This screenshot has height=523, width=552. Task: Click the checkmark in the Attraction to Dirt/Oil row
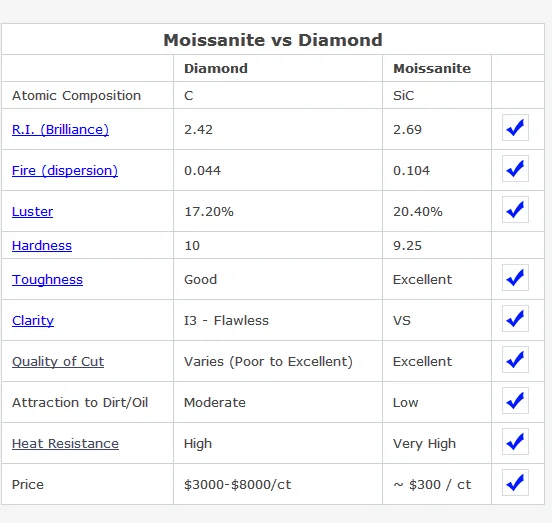click(x=515, y=401)
